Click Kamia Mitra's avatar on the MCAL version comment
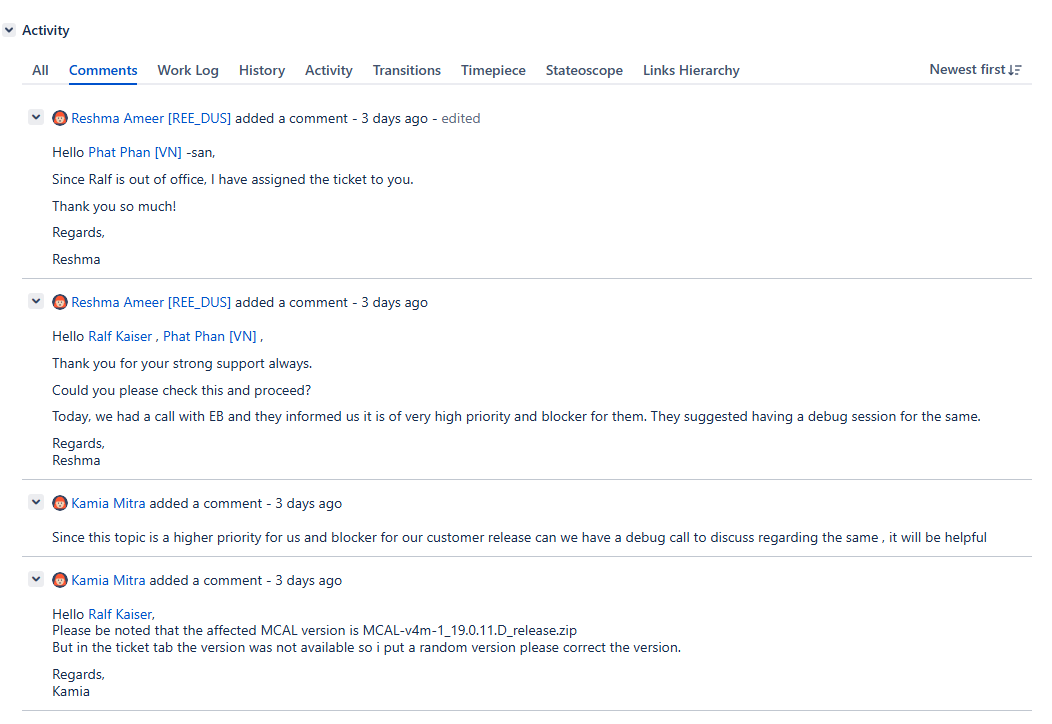 pos(60,580)
